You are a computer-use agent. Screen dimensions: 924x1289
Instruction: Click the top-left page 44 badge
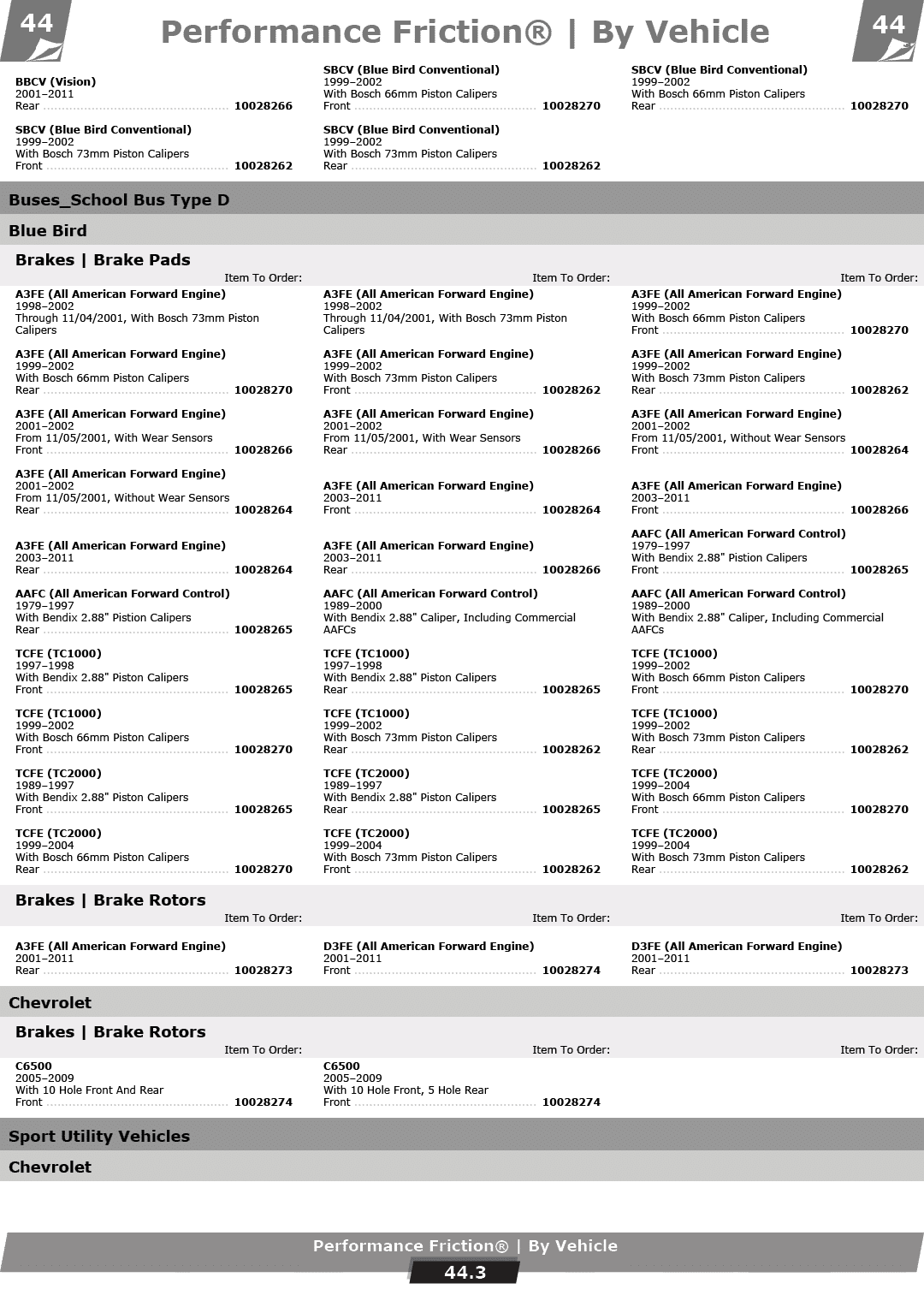pos(36,24)
